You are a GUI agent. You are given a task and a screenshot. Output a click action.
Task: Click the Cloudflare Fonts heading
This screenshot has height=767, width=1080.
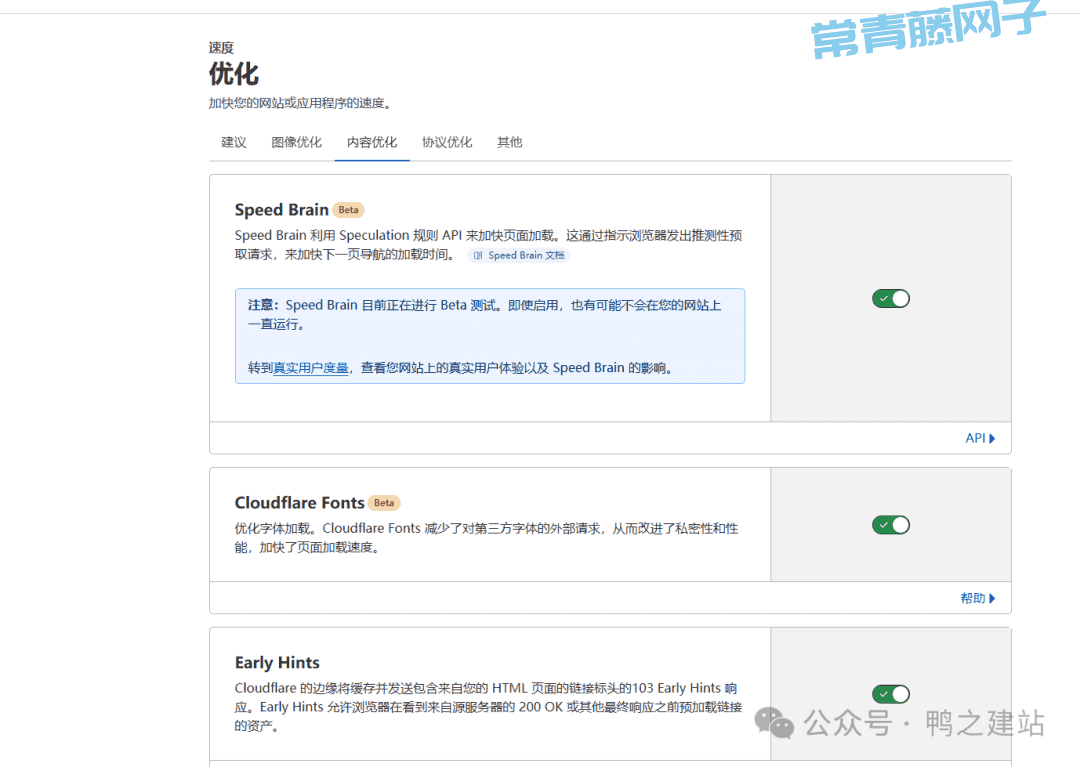point(300,503)
